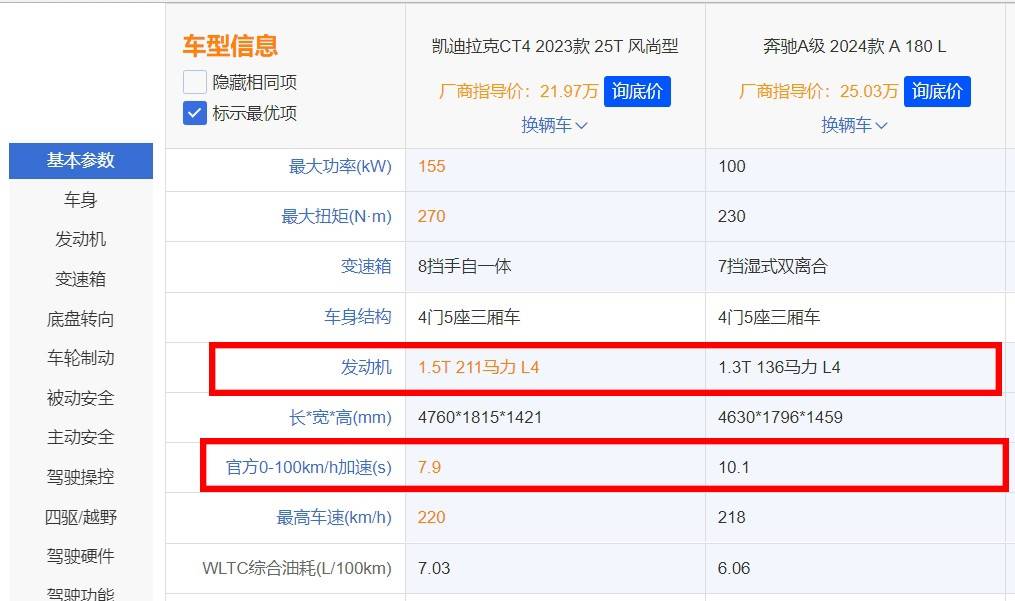Image resolution: width=1015 pixels, height=601 pixels.
Task: Uncheck the 标示最优项 checkbox
Action: 195,113
